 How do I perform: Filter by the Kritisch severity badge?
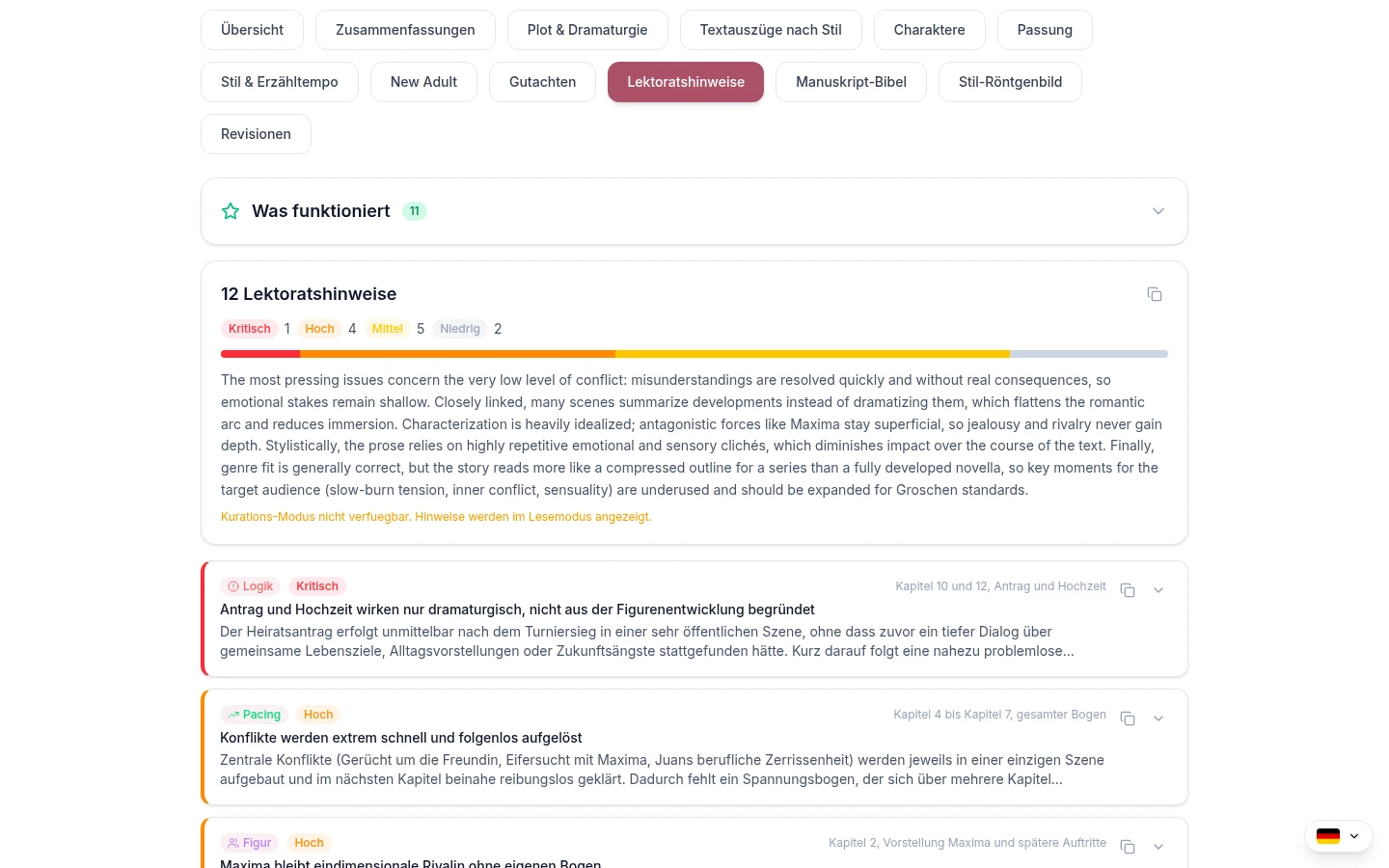pos(250,329)
